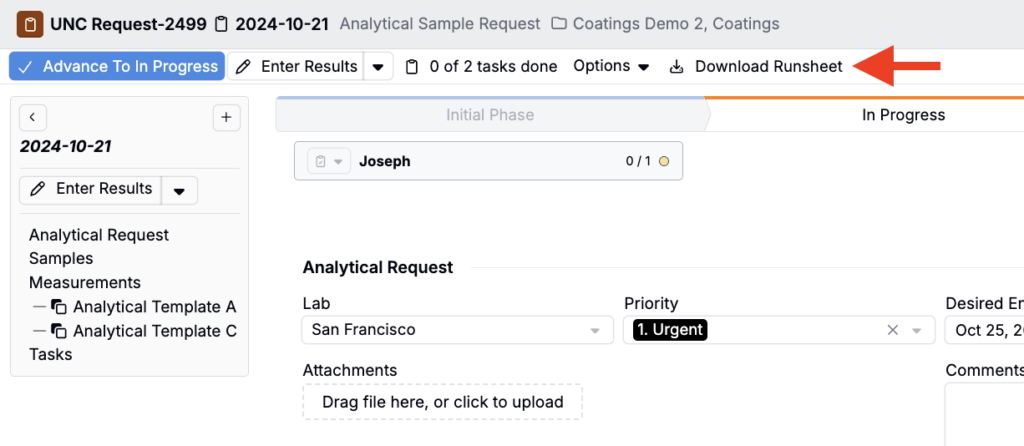The height and width of the screenshot is (446, 1024).
Task: Expand the sidebar Enter Results dropdown arrow
Action: click(179, 190)
